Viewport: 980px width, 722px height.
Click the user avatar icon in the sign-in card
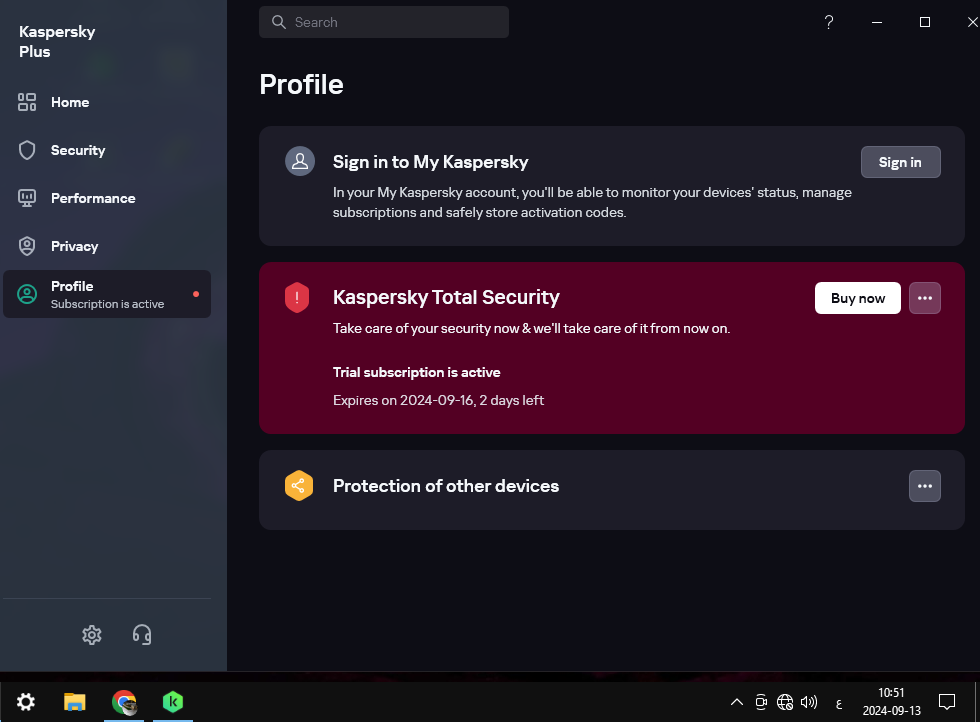tap(300, 161)
